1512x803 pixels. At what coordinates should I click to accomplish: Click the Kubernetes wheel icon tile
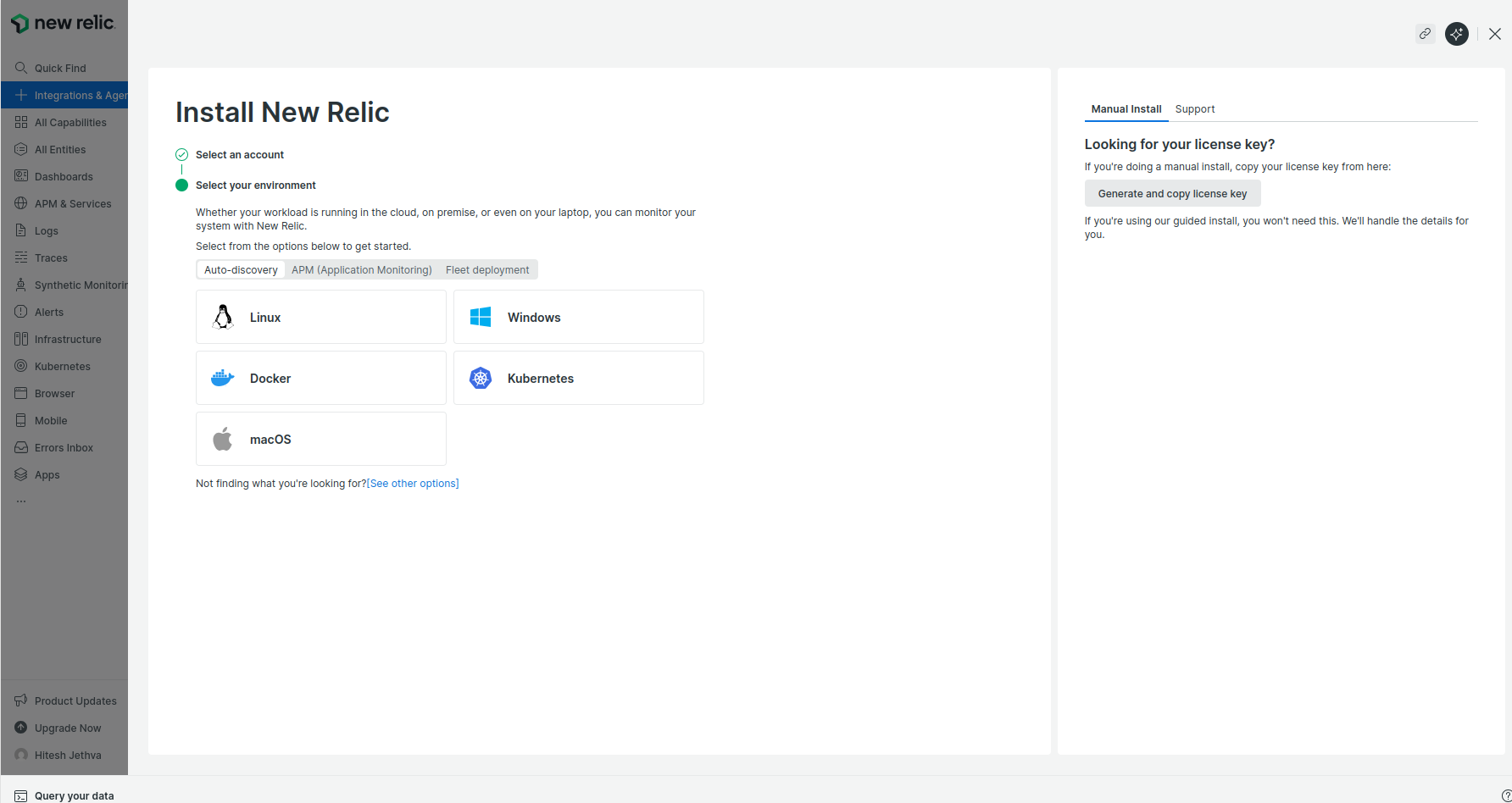pos(481,378)
